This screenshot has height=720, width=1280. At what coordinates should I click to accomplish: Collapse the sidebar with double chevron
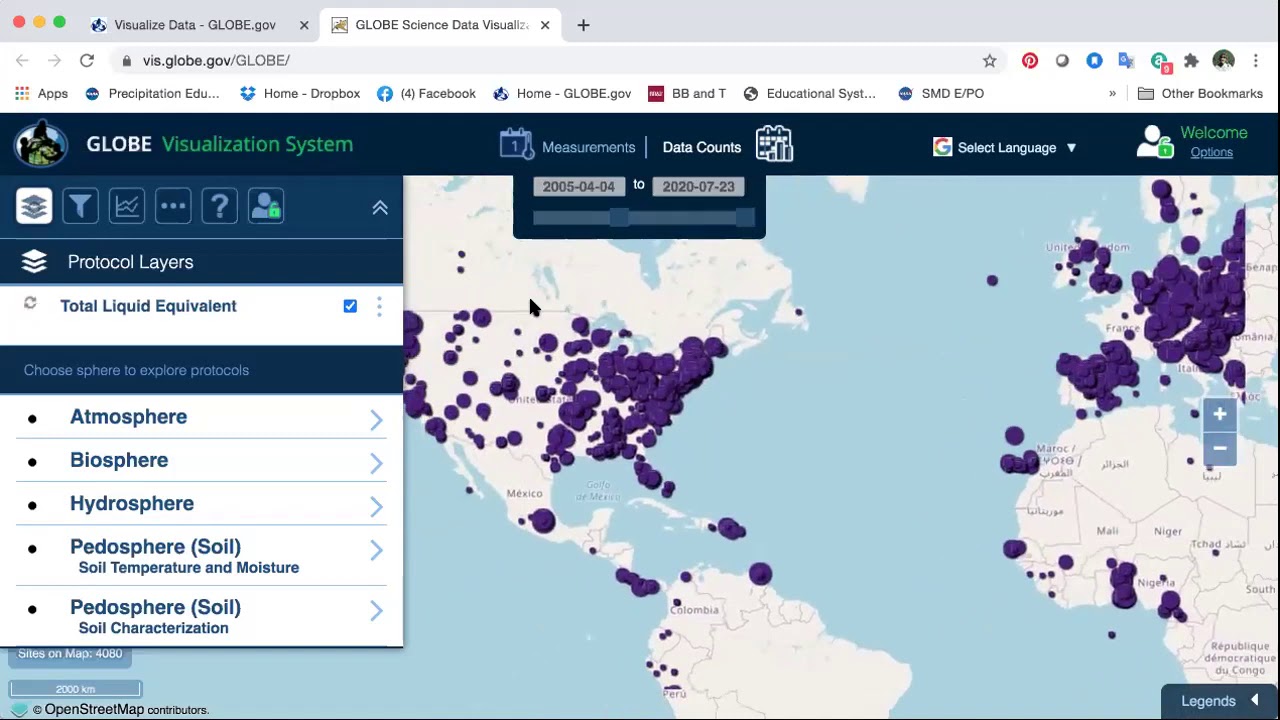point(380,208)
